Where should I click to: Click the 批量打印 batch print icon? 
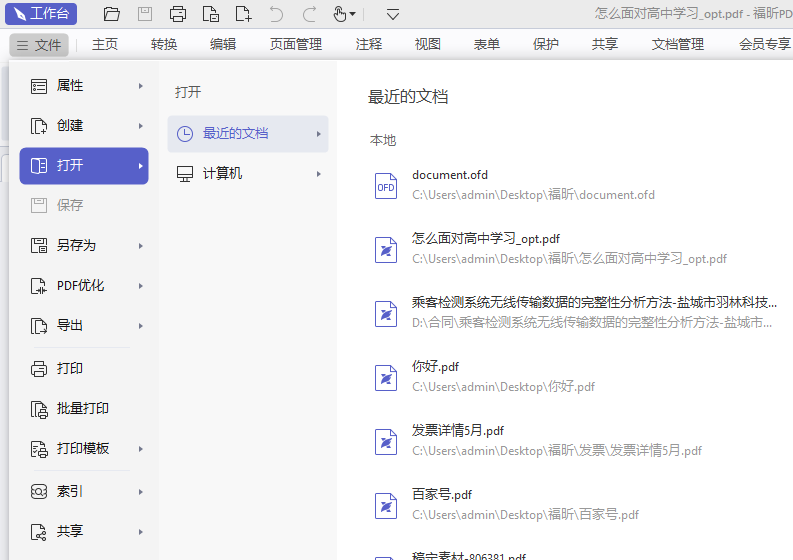click(x=39, y=409)
